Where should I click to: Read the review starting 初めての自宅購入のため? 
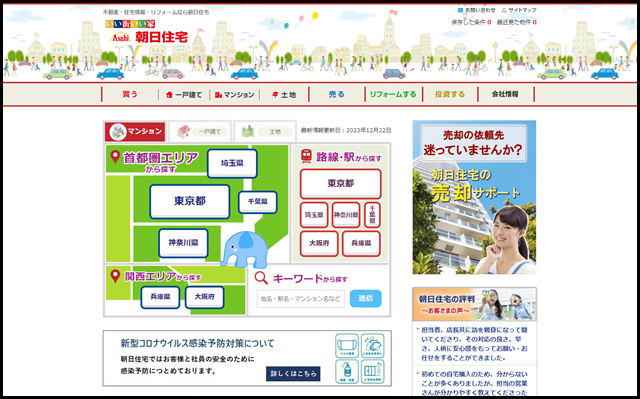point(474,383)
